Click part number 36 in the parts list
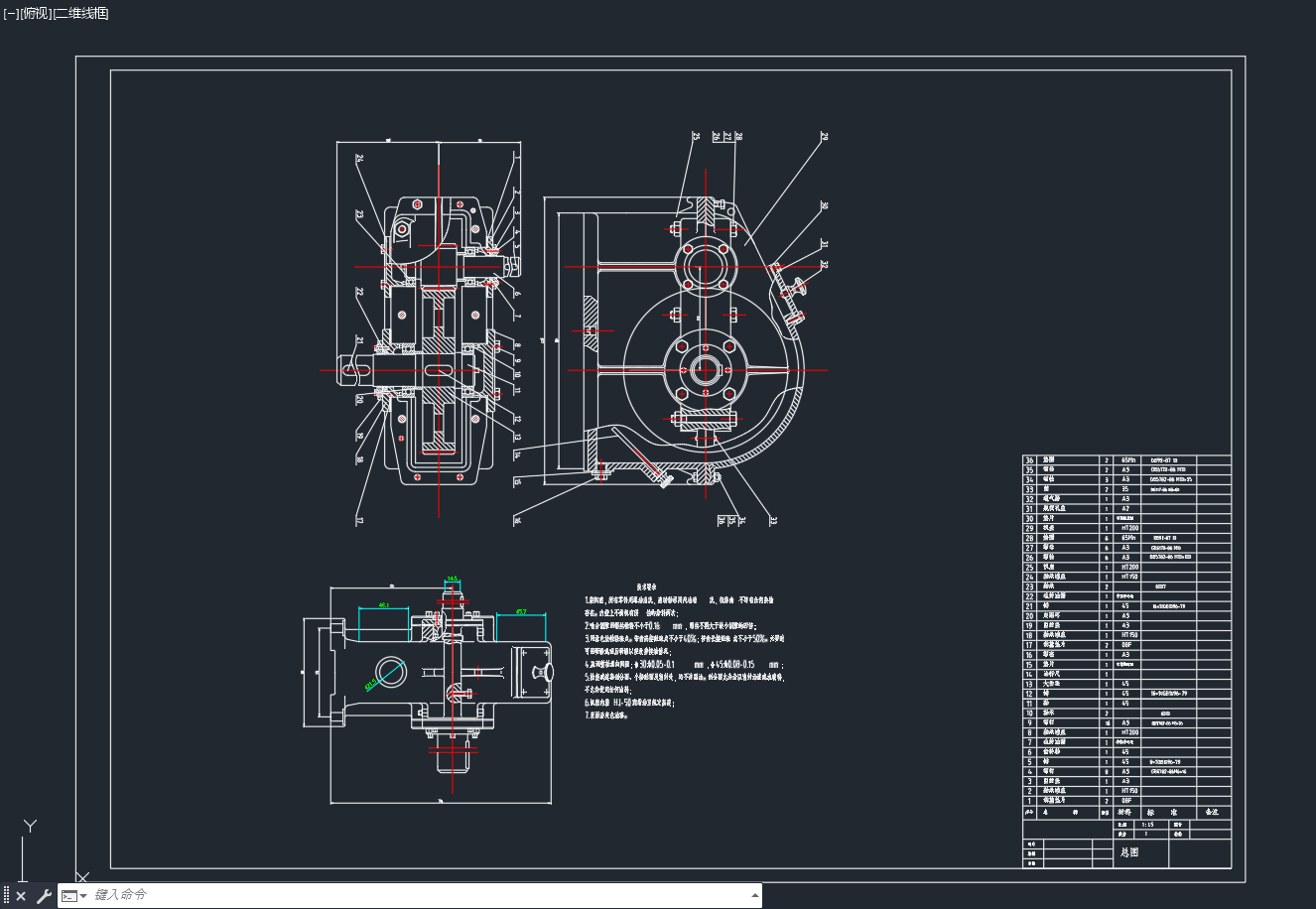Image resolution: width=1316 pixels, height=909 pixels. (1029, 460)
